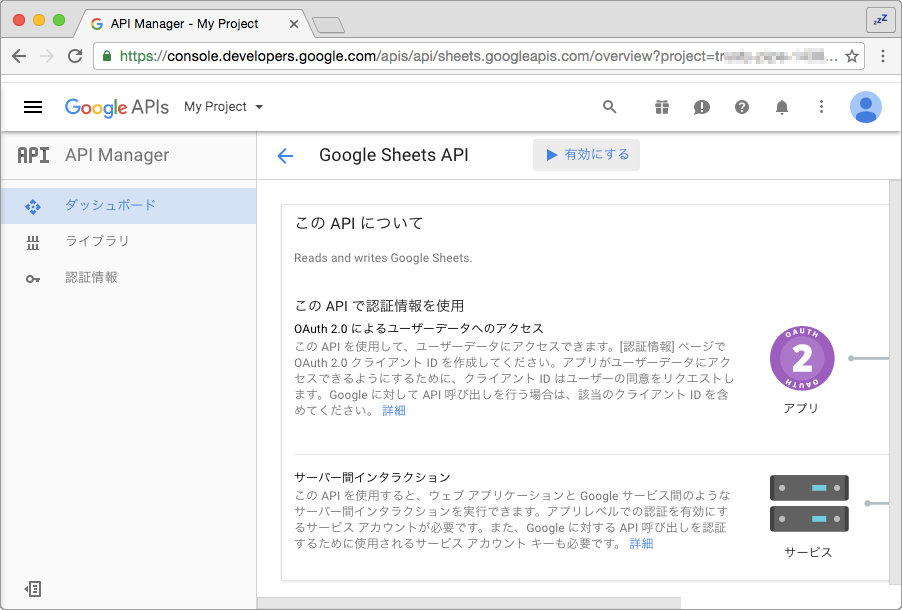
Task: Open a new browser tab
Action: 328,25
